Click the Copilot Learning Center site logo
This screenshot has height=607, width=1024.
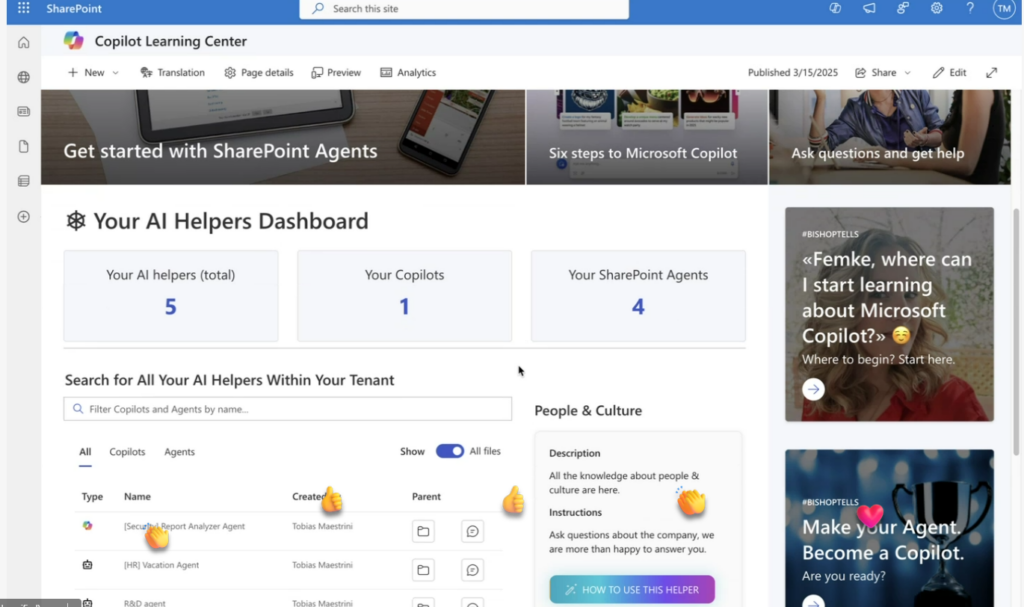pos(74,41)
